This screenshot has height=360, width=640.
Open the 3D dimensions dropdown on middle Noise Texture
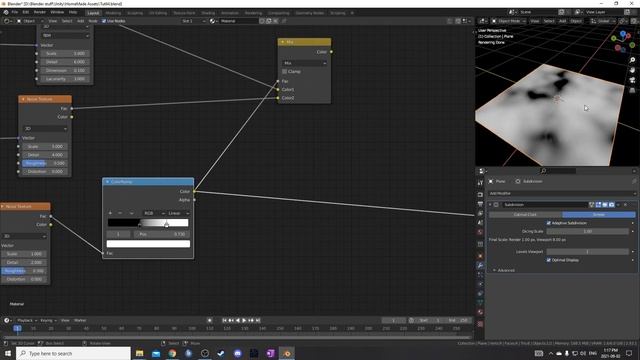(45, 129)
